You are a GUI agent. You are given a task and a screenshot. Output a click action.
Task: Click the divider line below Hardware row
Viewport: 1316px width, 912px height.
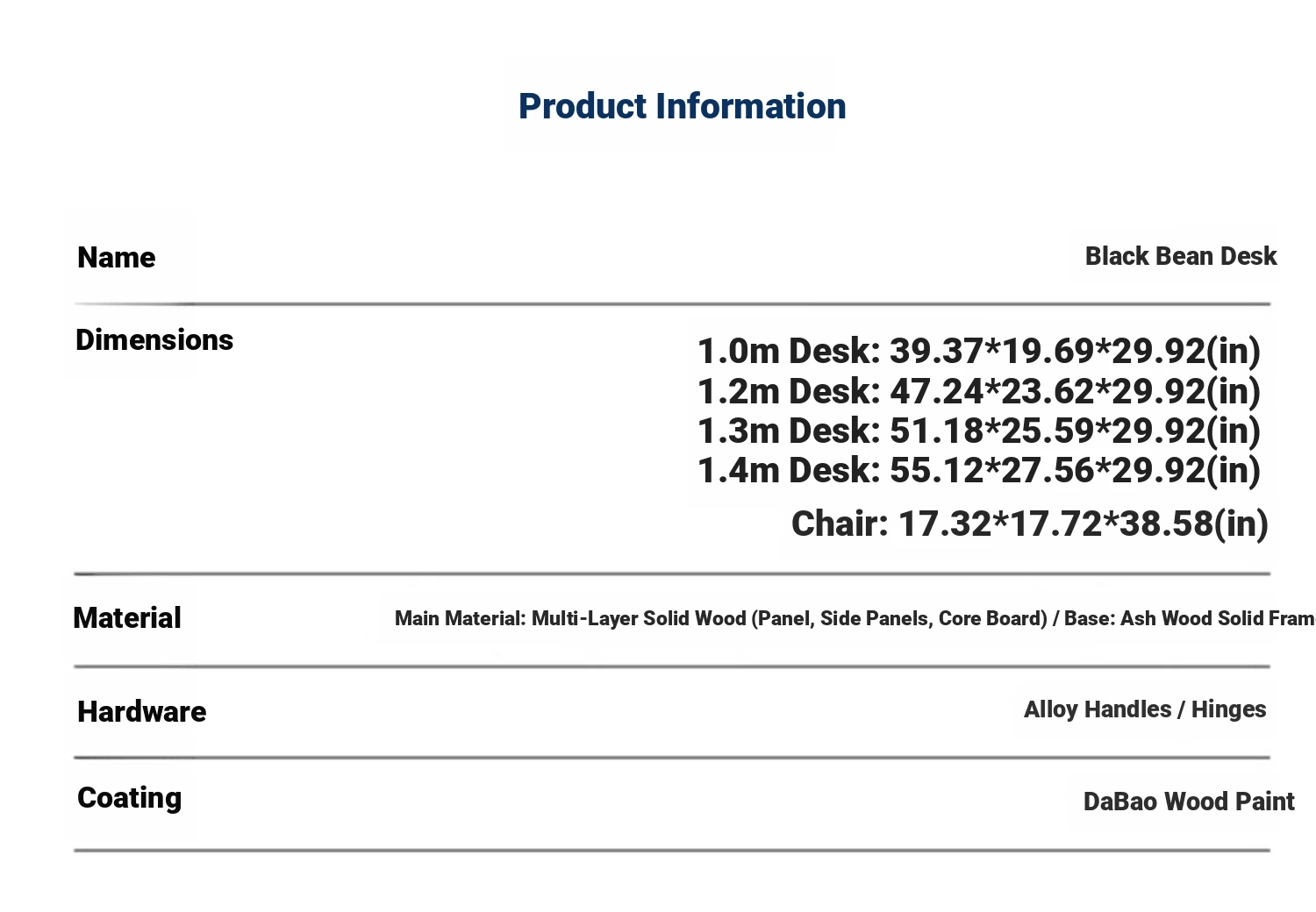pos(672,758)
